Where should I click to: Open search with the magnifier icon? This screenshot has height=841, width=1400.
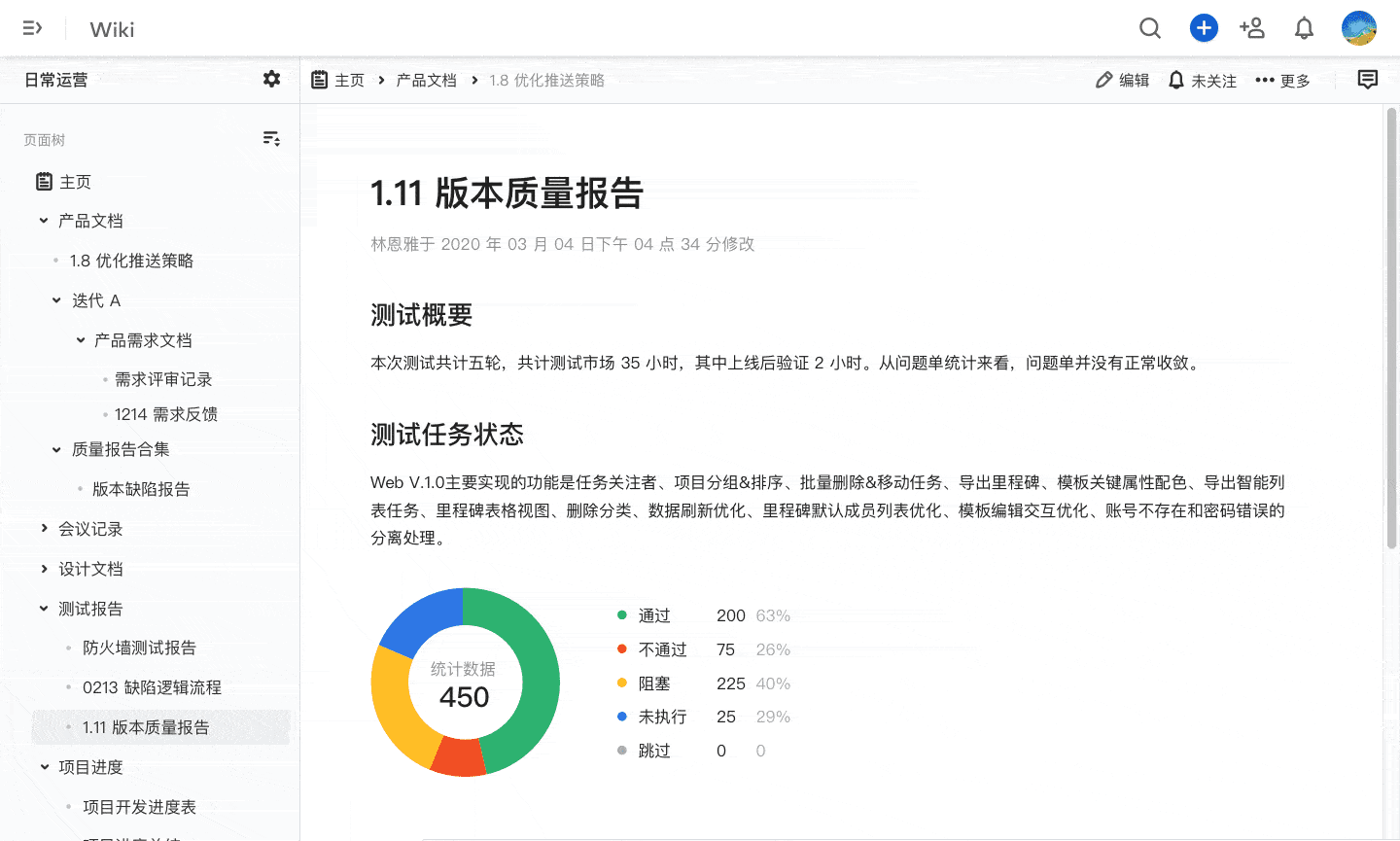[x=1150, y=28]
